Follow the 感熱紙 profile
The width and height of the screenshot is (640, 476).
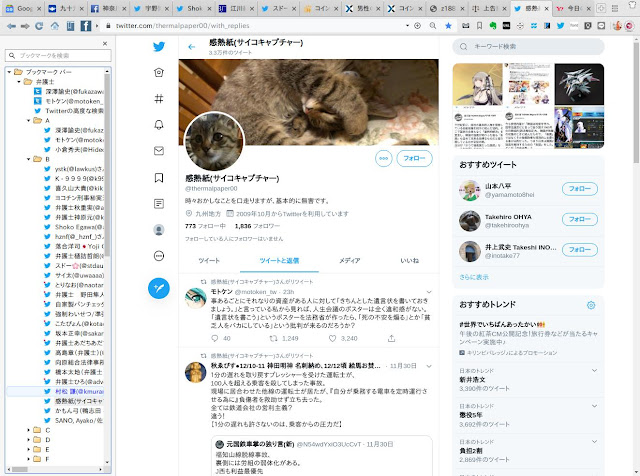coord(414,158)
